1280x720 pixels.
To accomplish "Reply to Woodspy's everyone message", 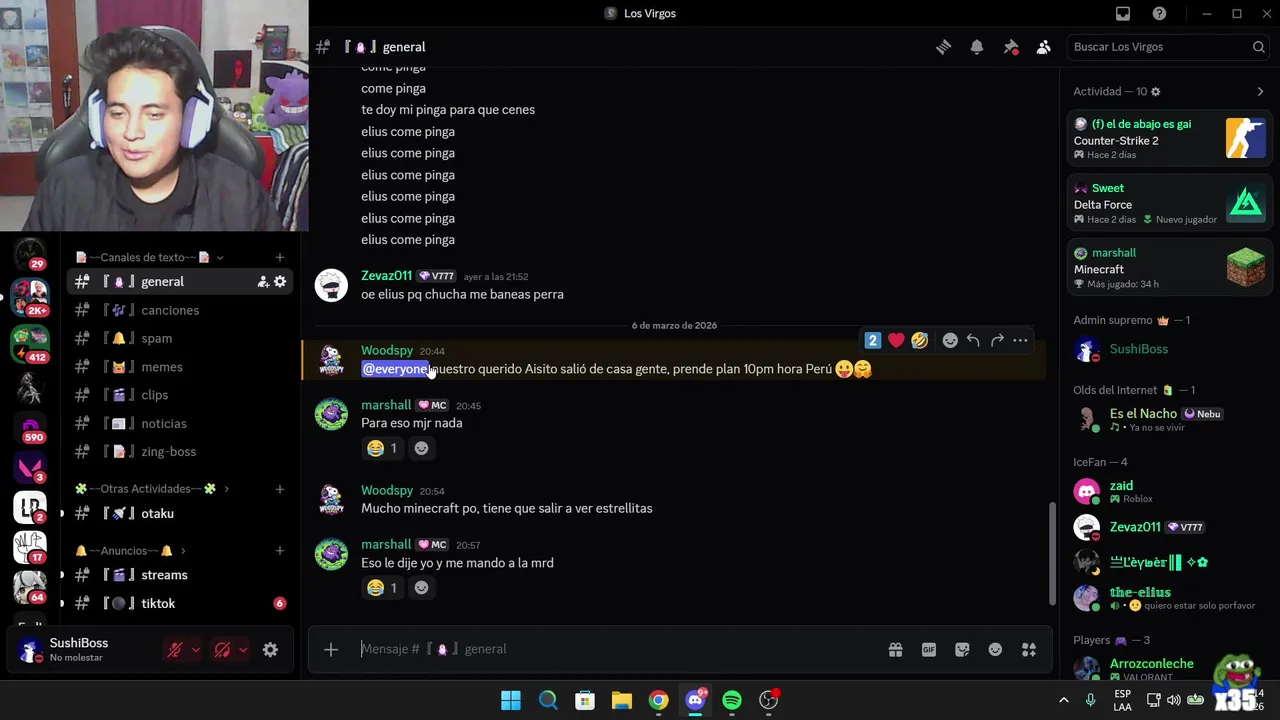I will pos(974,340).
